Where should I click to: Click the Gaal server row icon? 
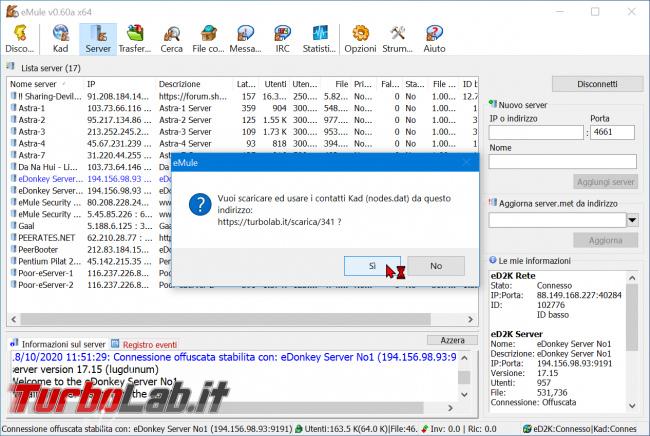click(14, 226)
